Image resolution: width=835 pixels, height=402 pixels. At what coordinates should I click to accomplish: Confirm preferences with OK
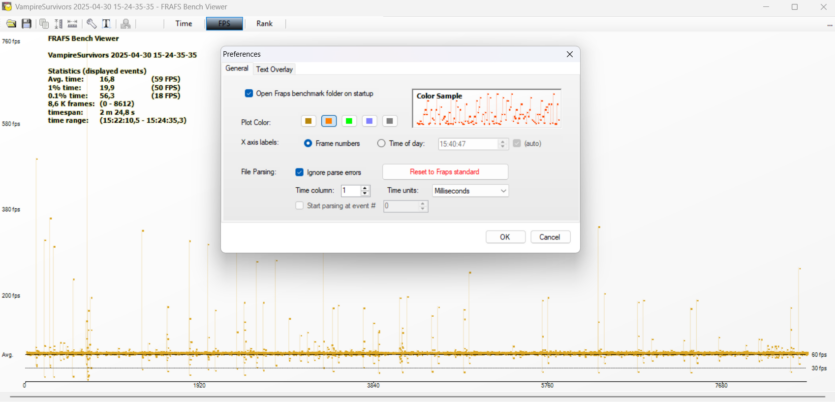tap(505, 237)
